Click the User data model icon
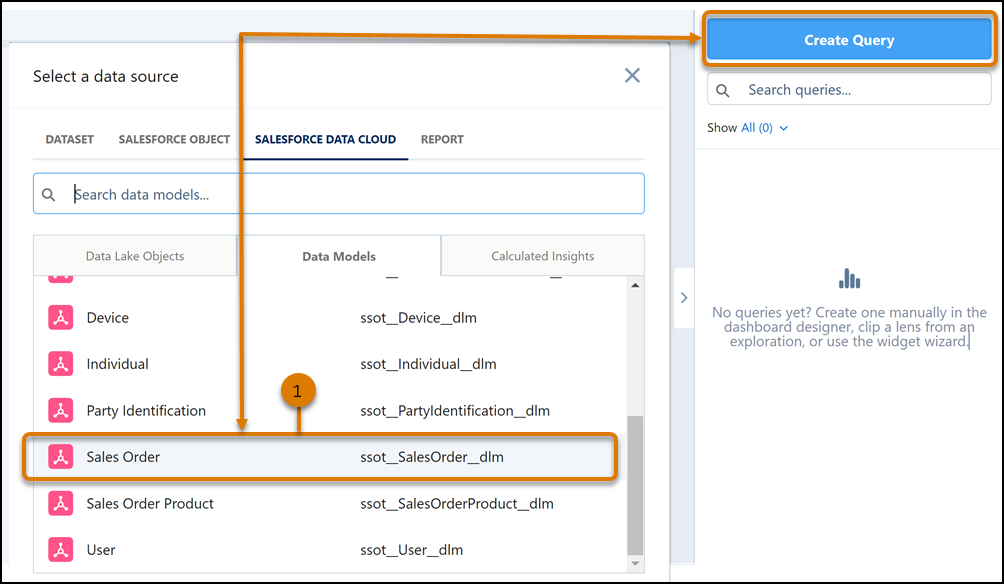The width and height of the screenshot is (1004, 584). click(x=61, y=549)
